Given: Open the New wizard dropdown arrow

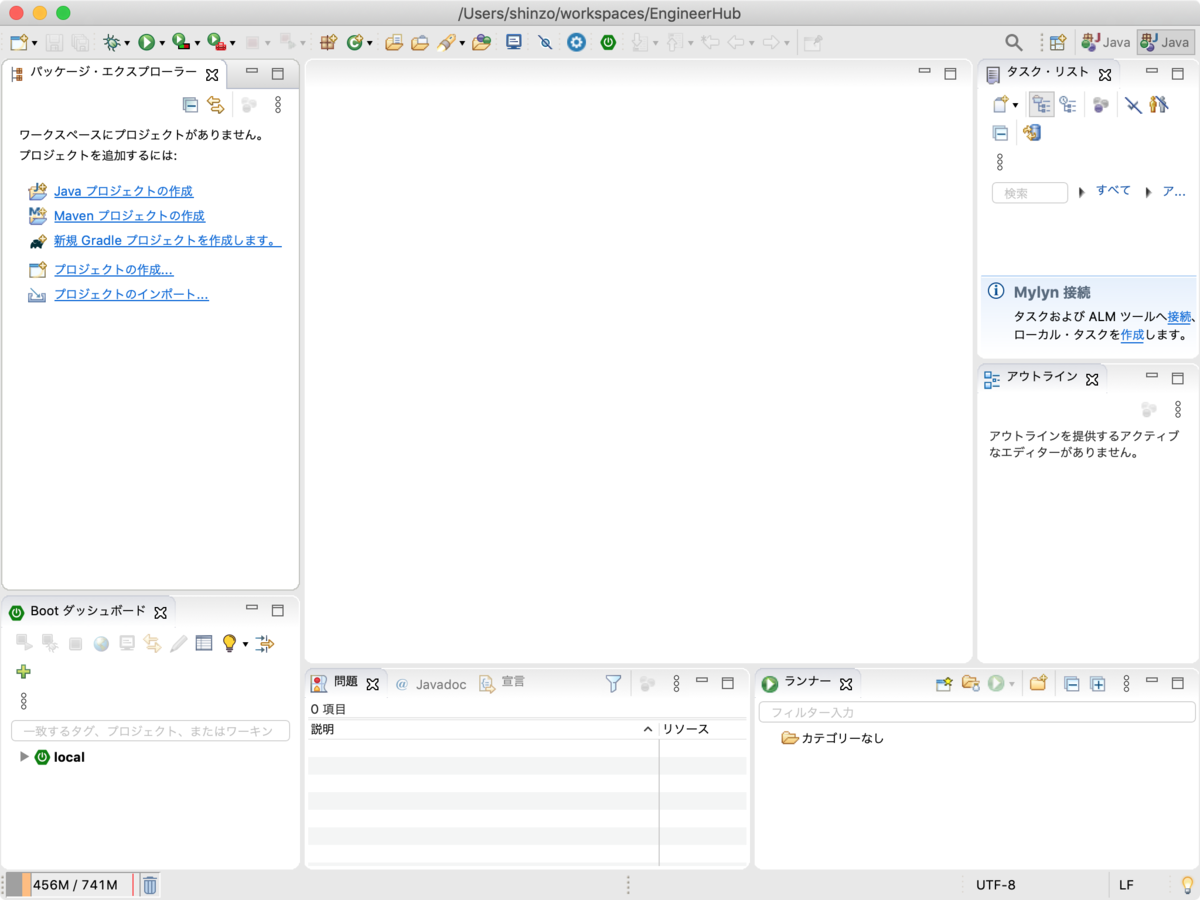Looking at the screenshot, I should pyautogui.click(x=34, y=44).
